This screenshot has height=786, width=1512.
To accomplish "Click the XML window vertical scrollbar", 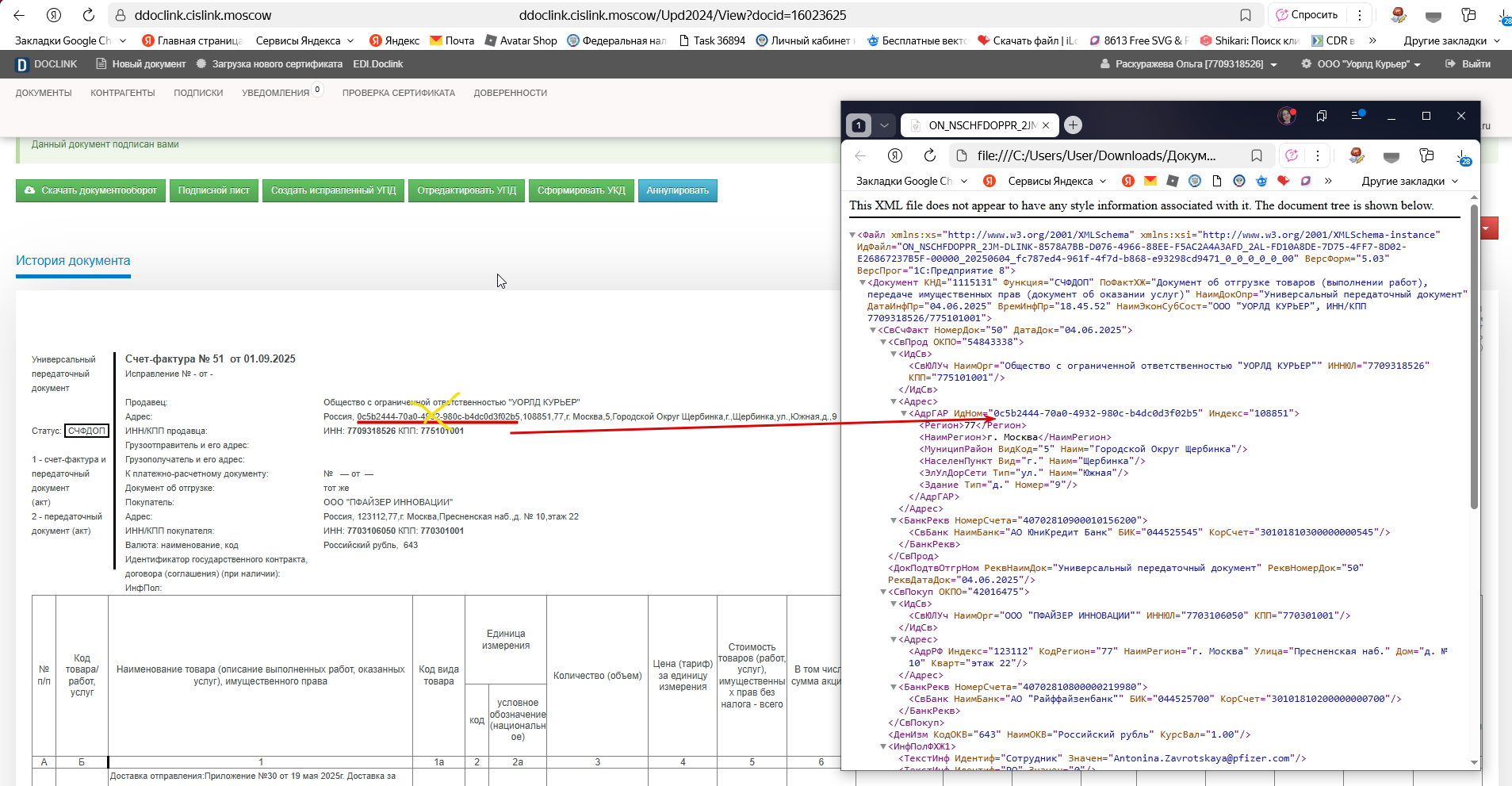I will pyautogui.click(x=1474, y=356).
